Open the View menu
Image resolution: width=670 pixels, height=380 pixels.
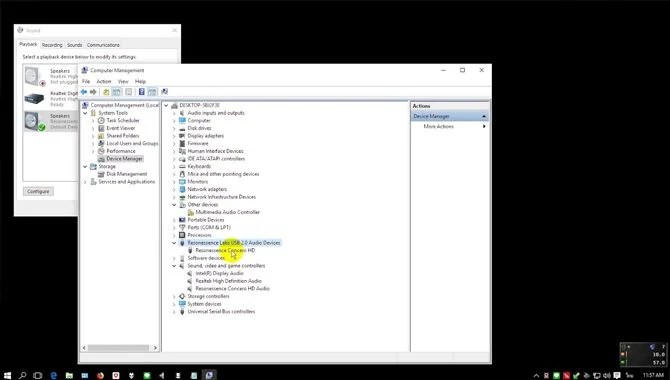tap(123, 81)
